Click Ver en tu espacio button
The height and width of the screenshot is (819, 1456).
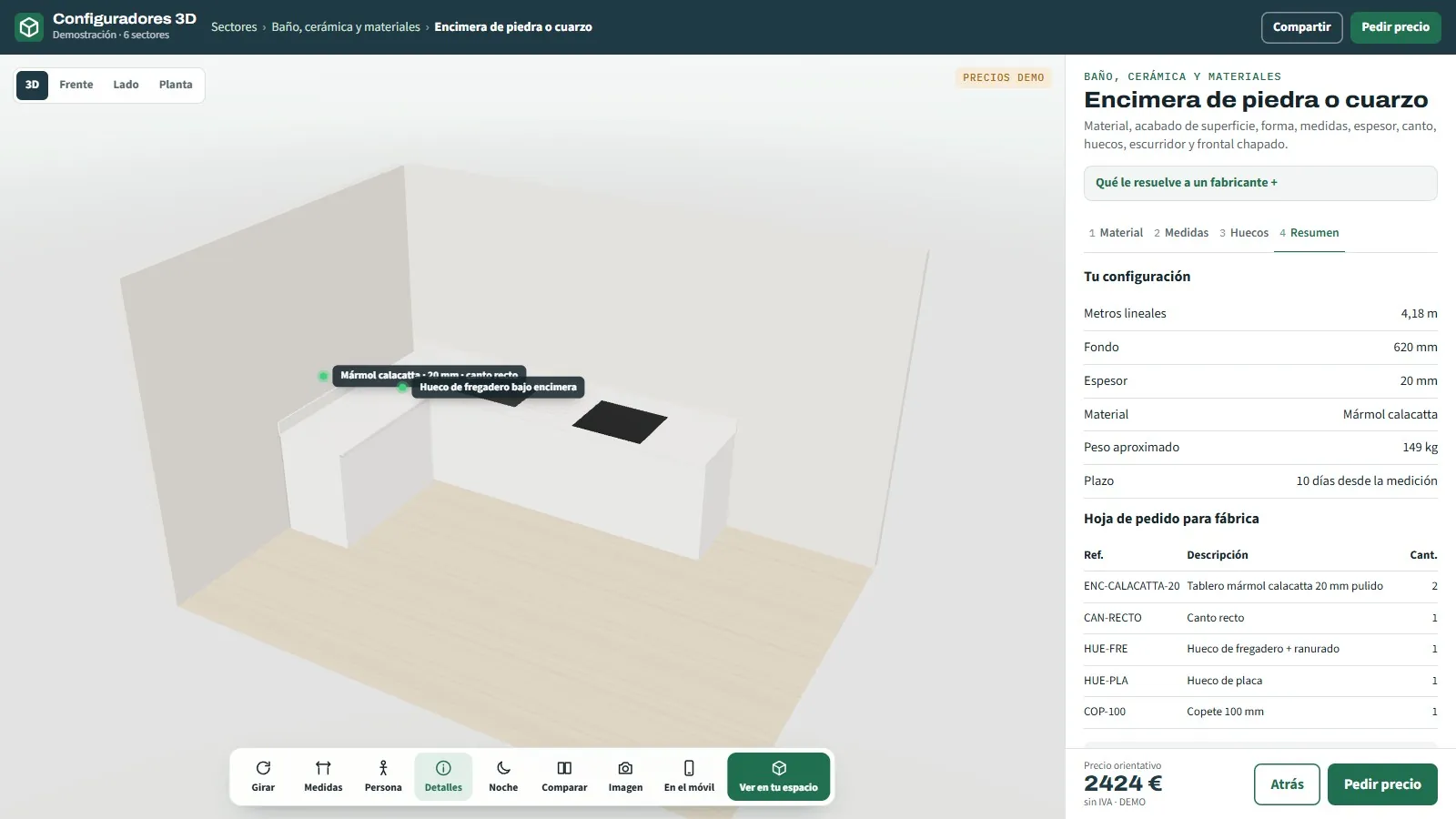[x=779, y=776]
